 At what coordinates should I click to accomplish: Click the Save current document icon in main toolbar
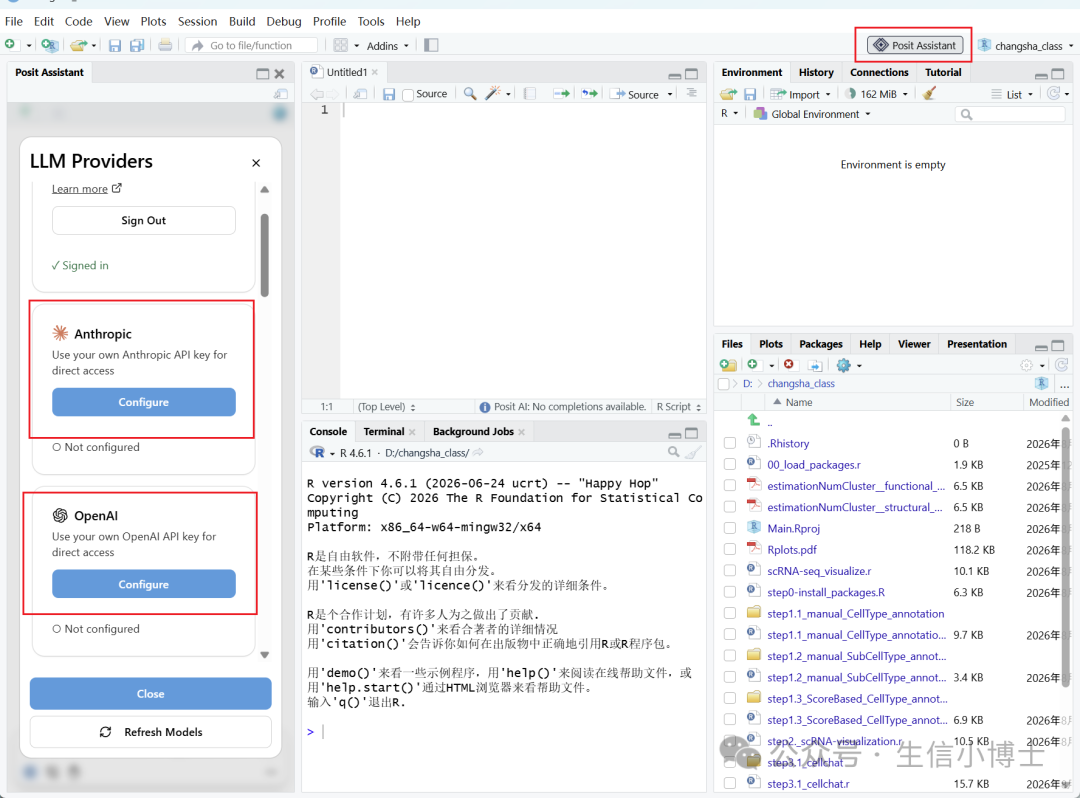115,45
